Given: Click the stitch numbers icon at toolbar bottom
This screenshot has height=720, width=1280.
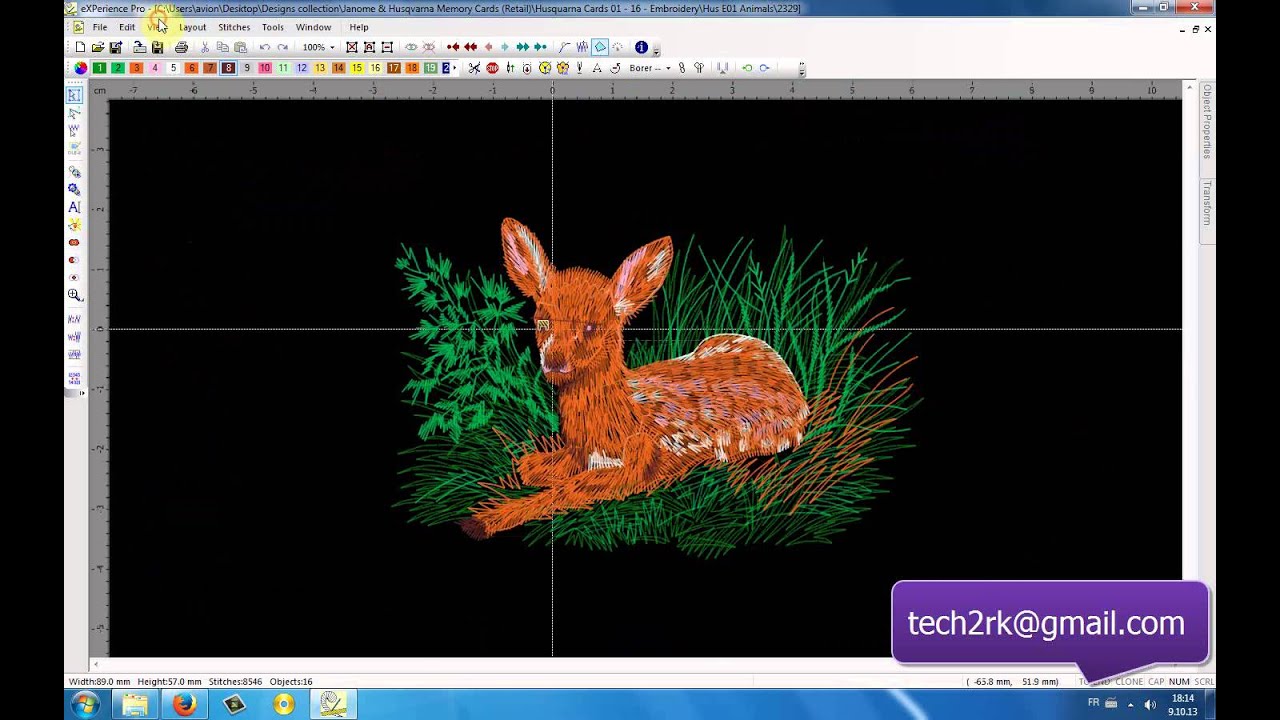Looking at the screenshot, I should [74, 378].
